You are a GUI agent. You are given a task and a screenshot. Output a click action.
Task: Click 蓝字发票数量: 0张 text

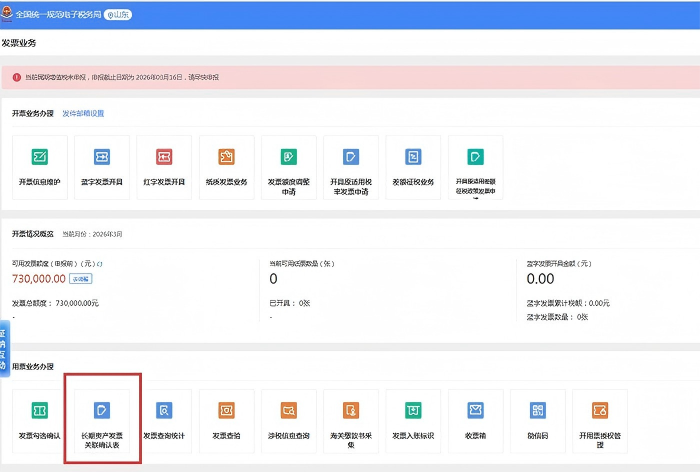(557, 317)
